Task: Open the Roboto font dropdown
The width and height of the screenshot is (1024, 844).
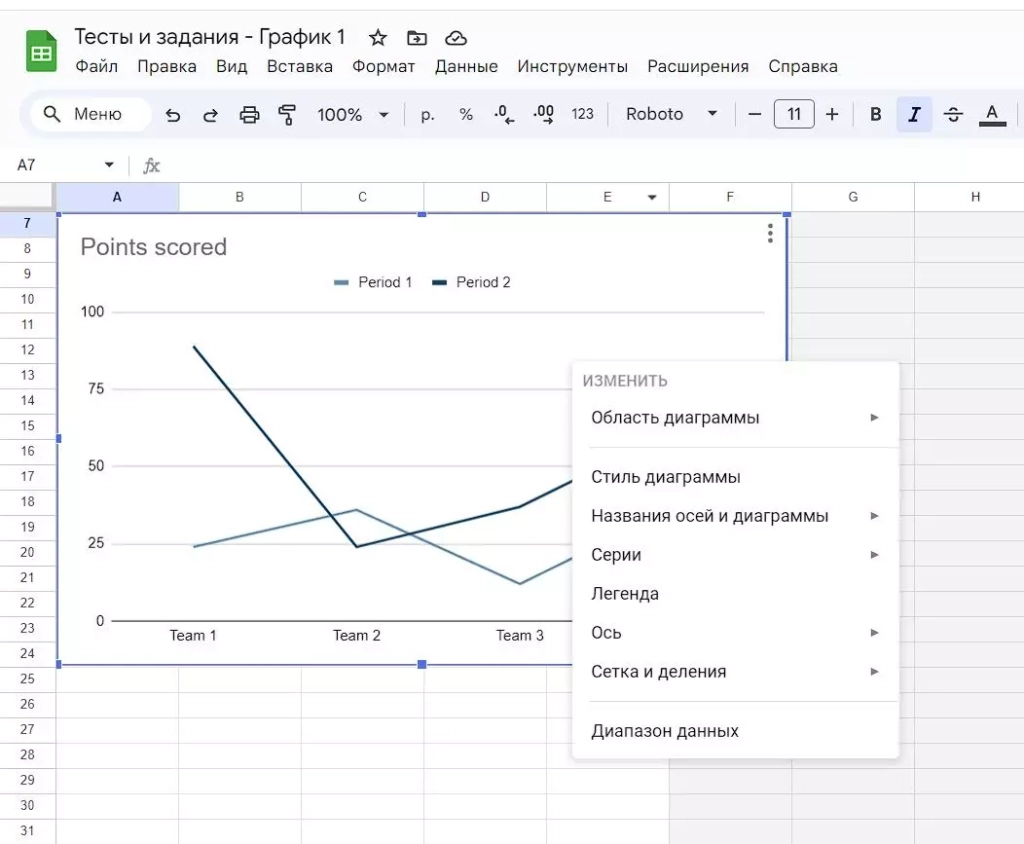Action: pyautogui.click(x=671, y=115)
